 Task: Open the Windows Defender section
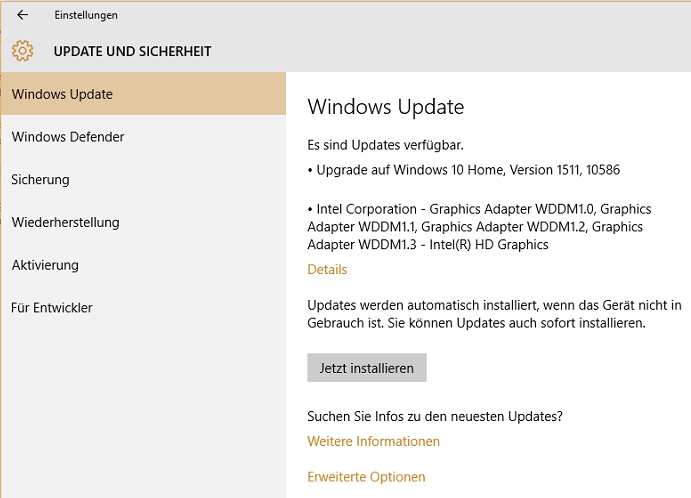(x=68, y=137)
